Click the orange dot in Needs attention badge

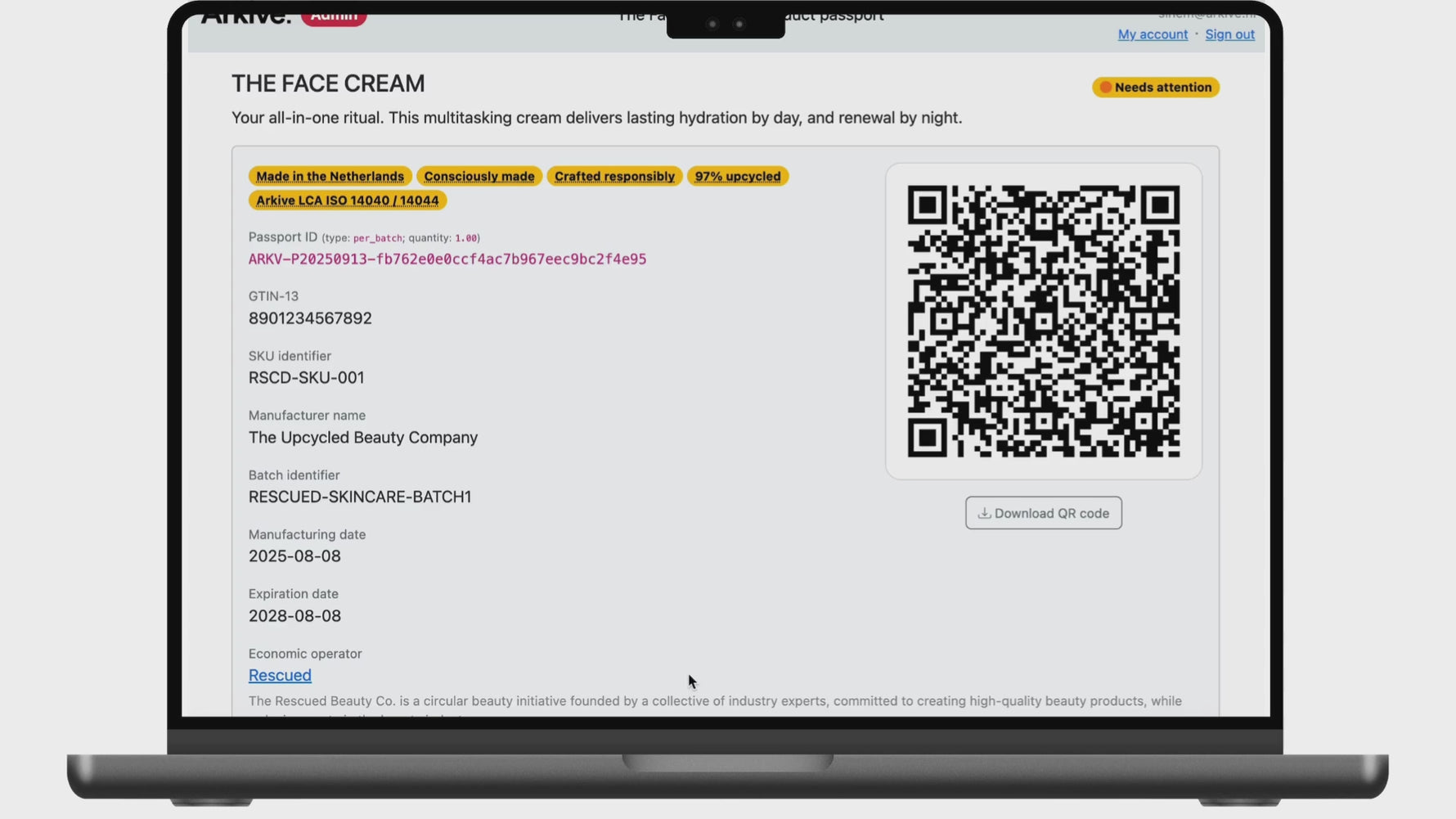point(1105,88)
